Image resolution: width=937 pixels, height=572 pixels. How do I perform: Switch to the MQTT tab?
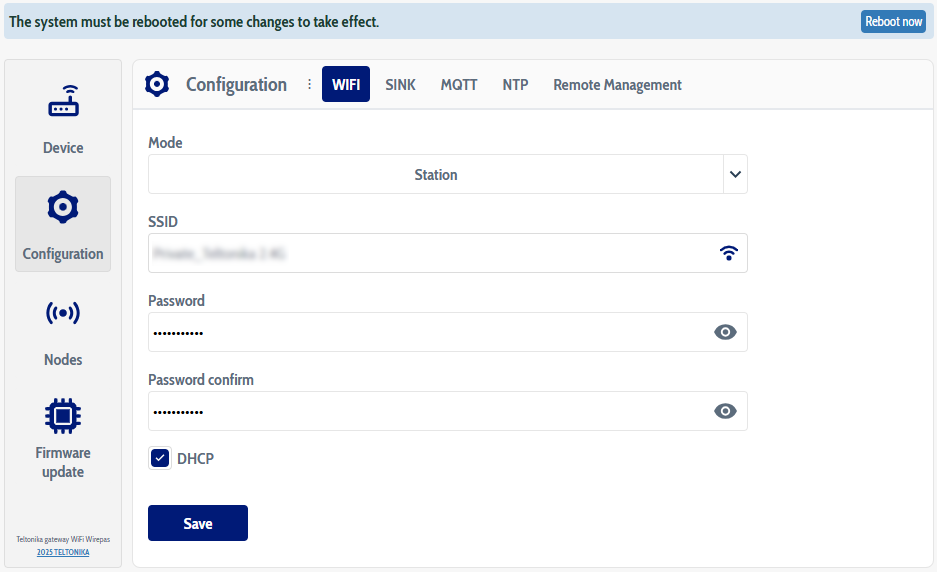tap(459, 85)
